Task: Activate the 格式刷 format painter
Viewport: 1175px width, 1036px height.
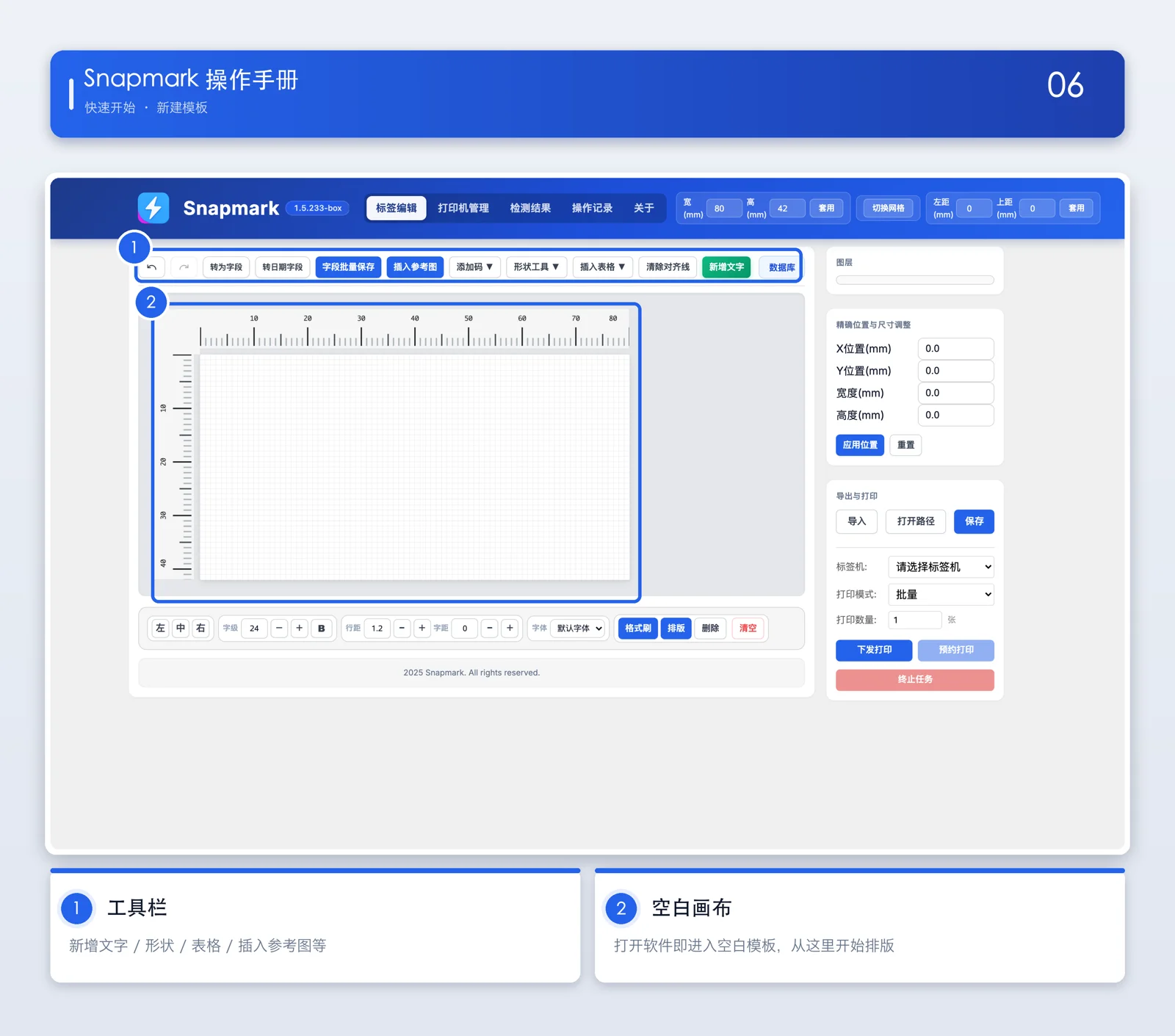Action: [x=638, y=629]
